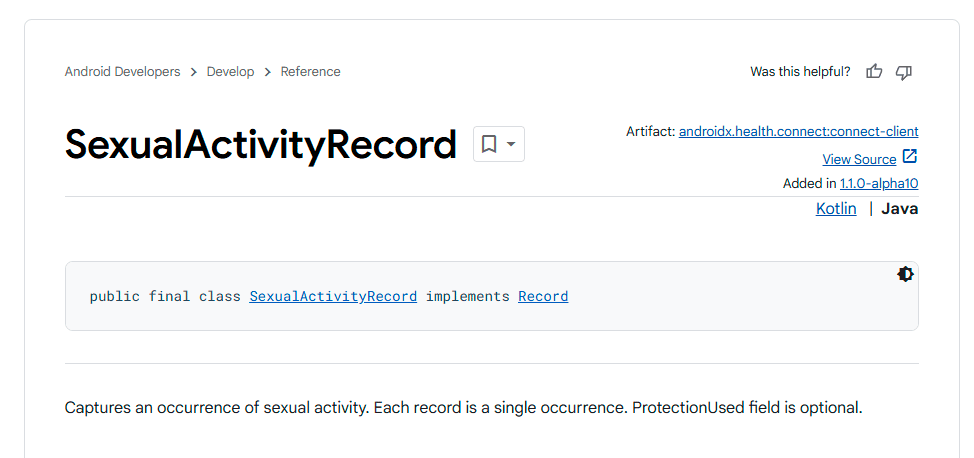Navigate to the Reference breadcrumb
Screen dimensions: 974x458
pos(310,72)
